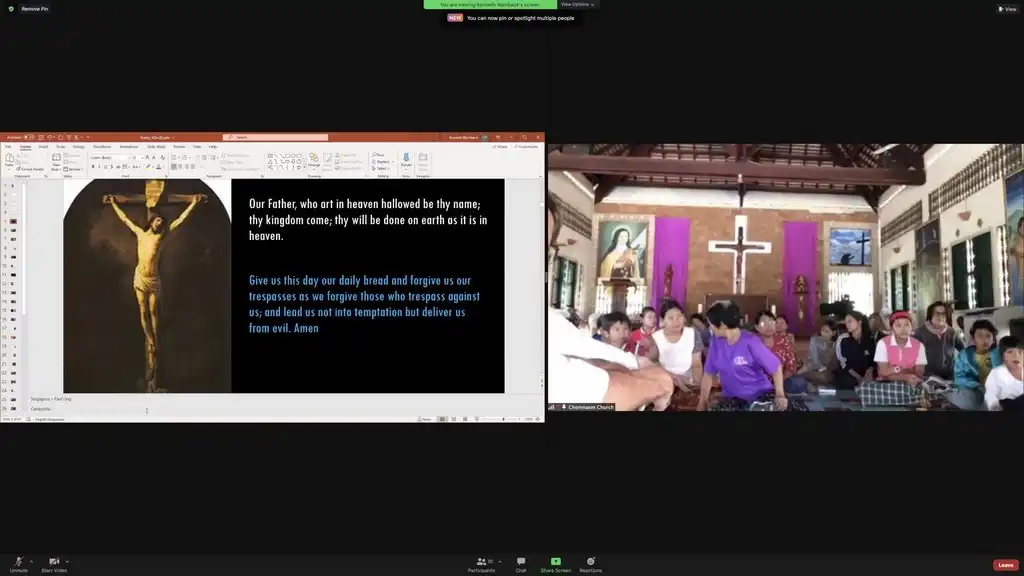
Task: Adjust the zoom slider in status bar
Action: 503,419
